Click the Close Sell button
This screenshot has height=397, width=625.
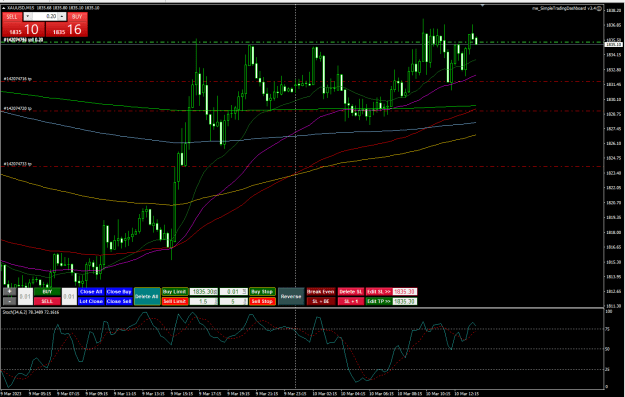[x=119, y=301]
